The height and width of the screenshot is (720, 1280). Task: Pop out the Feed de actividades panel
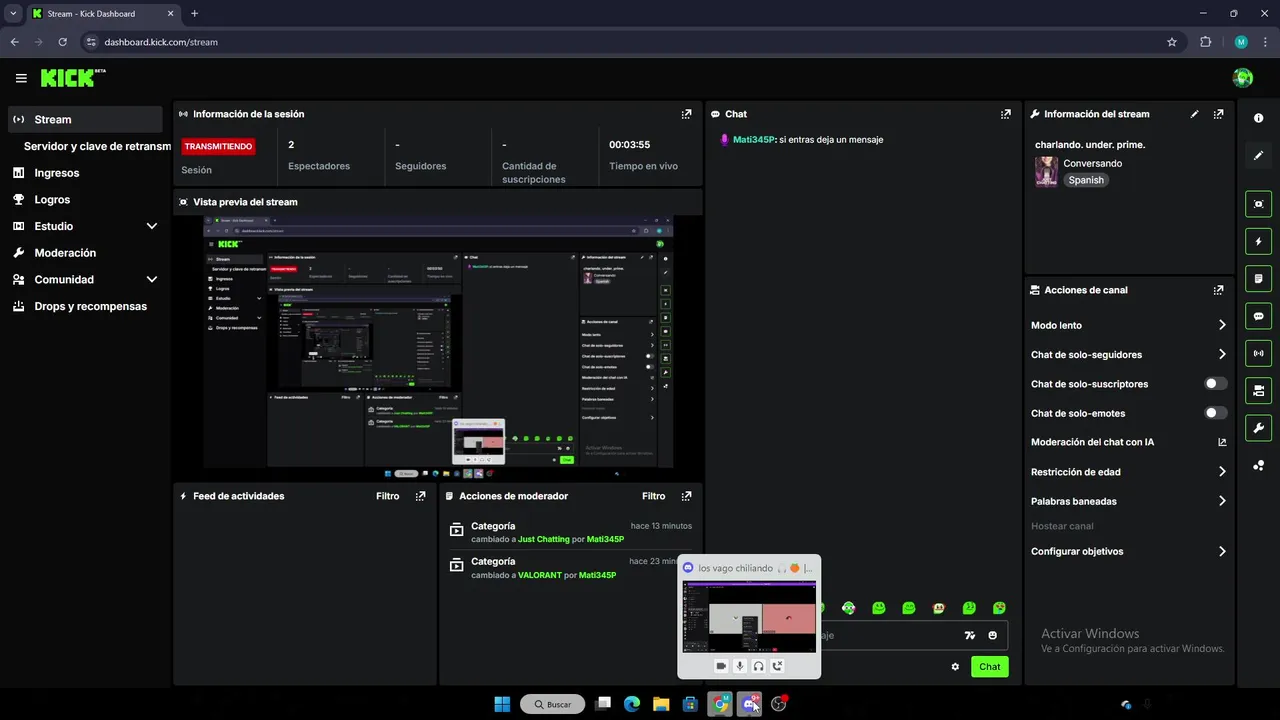click(420, 496)
